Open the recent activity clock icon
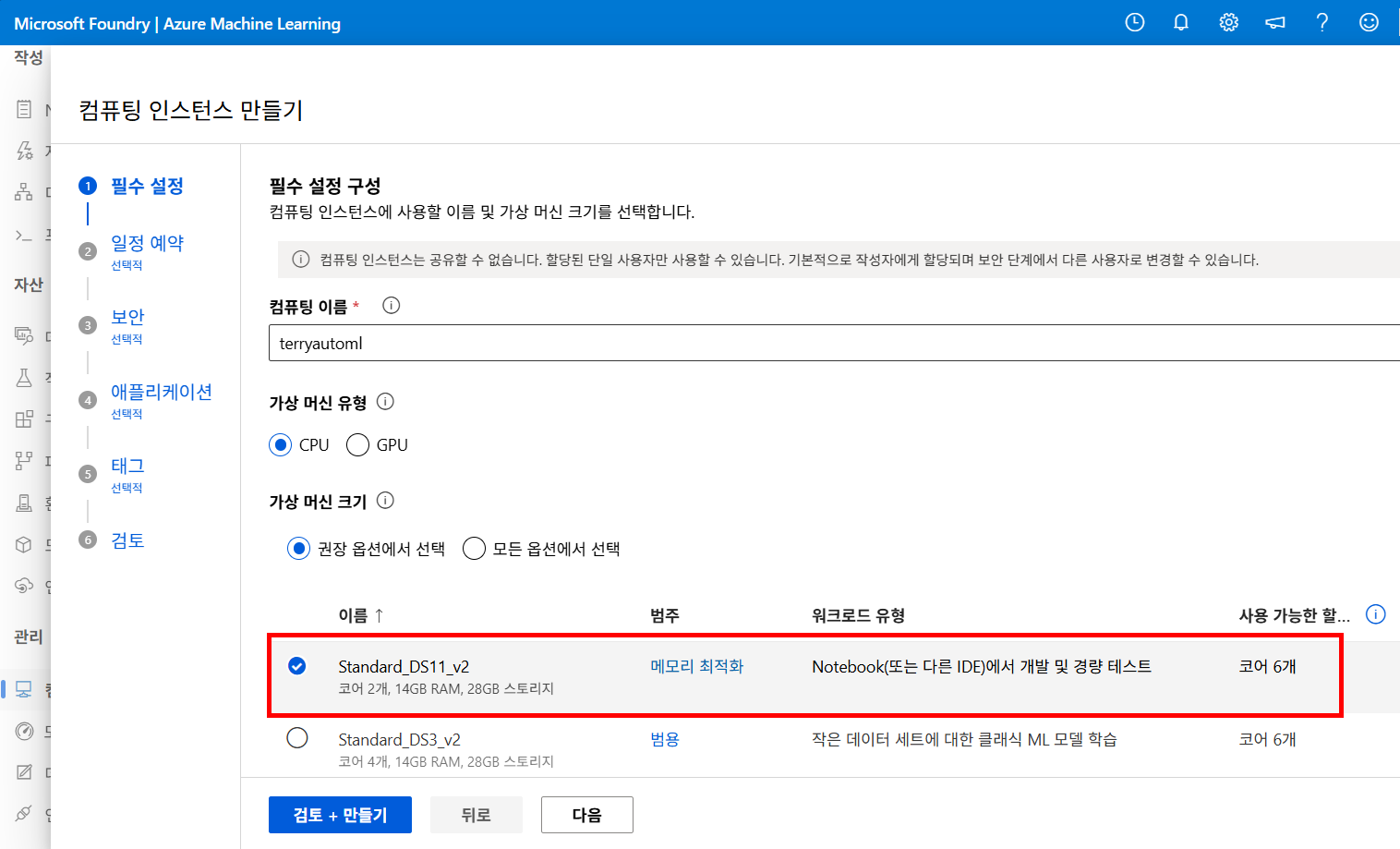The height and width of the screenshot is (849, 1400). [x=1135, y=22]
